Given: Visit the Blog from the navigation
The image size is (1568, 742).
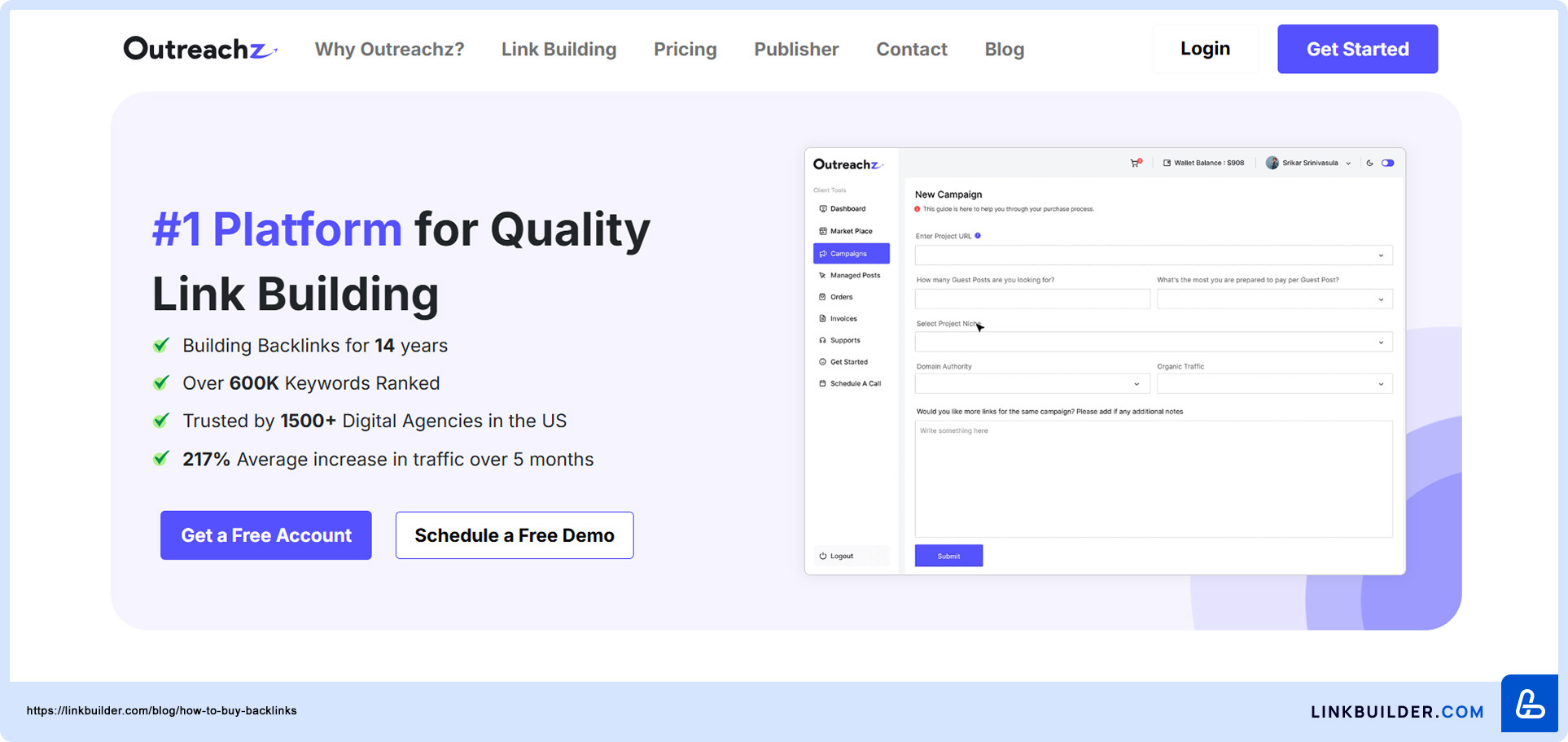Looking at the screenshot, I should pyautogui.click(x=1004, y=50).
